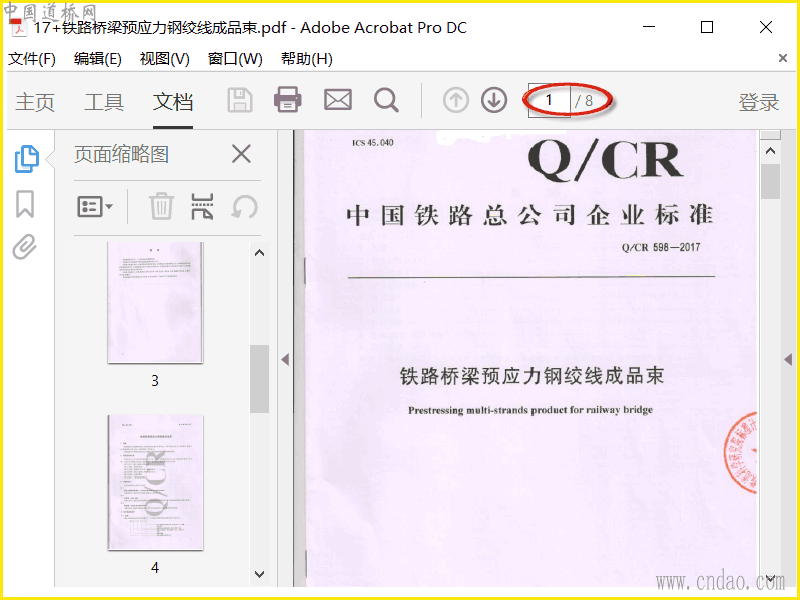The height and width of the screenshot is (600, 800).
Task: Open the Attachments paperclip icon
Action: [25, 247]
